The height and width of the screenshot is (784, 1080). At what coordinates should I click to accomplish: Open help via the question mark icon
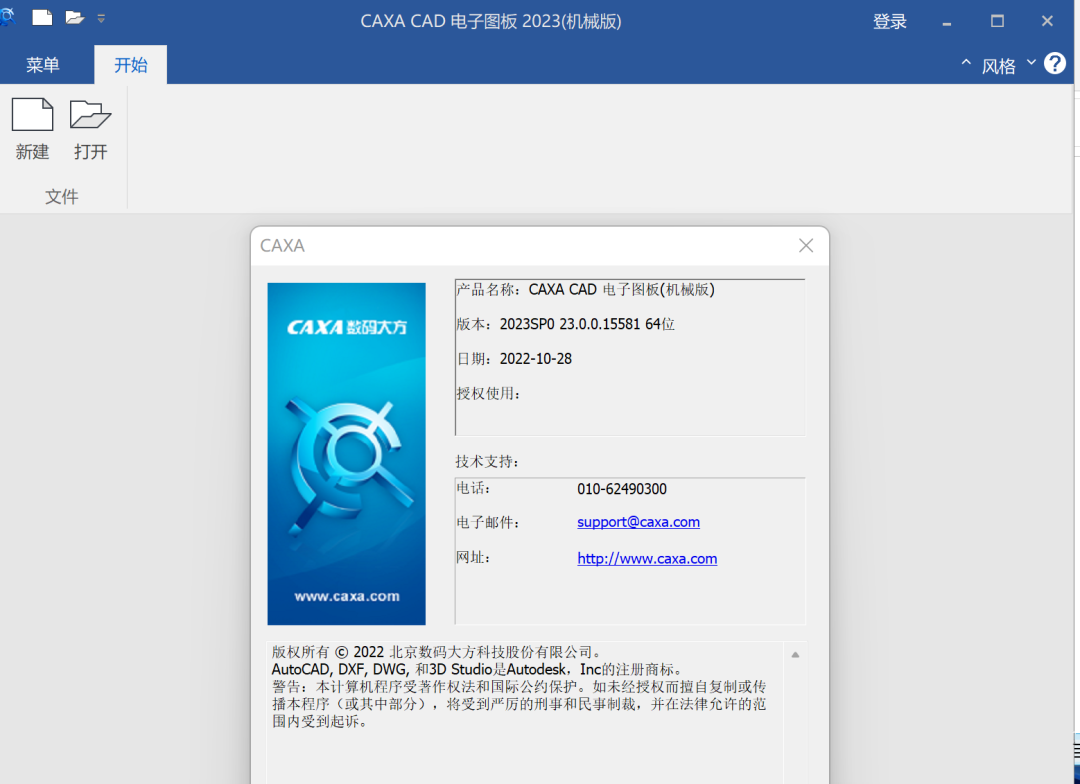[1055, 63]
